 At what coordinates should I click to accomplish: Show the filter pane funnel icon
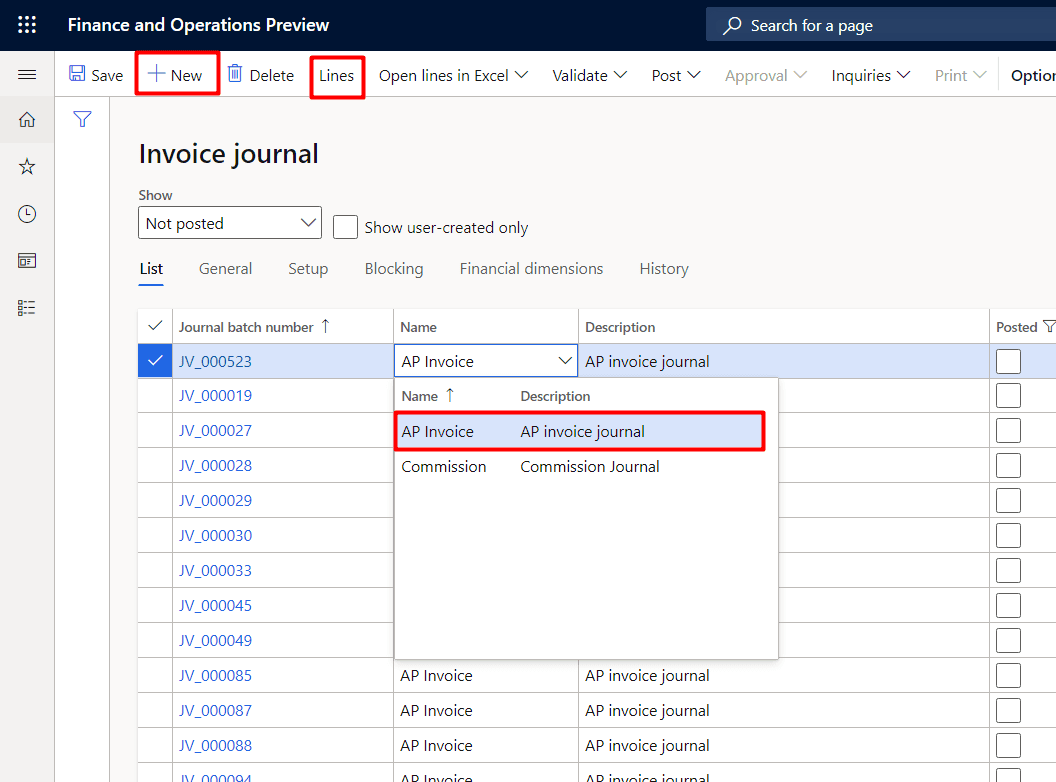83,120
